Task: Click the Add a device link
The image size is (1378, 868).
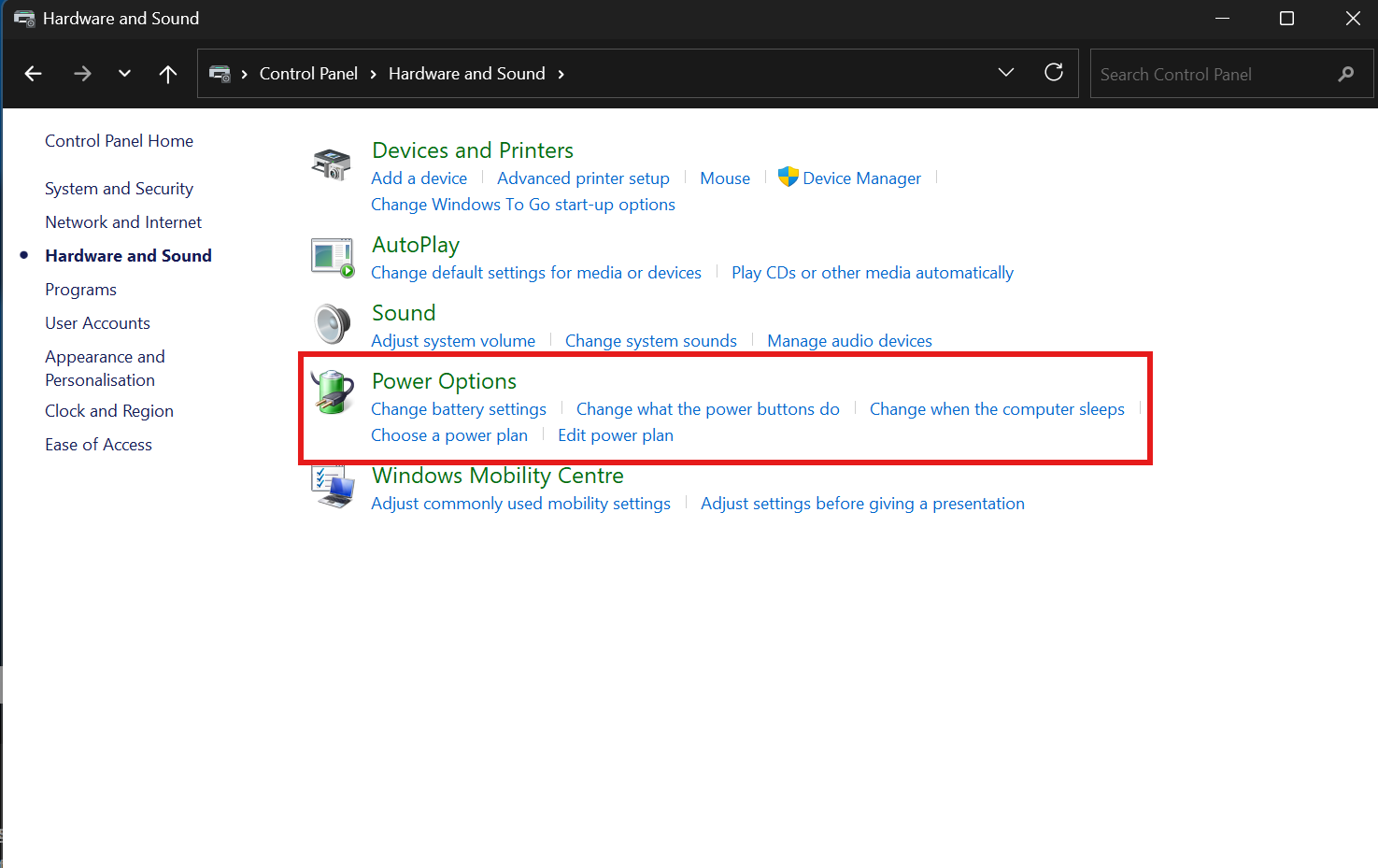Action: coord(419,178)
